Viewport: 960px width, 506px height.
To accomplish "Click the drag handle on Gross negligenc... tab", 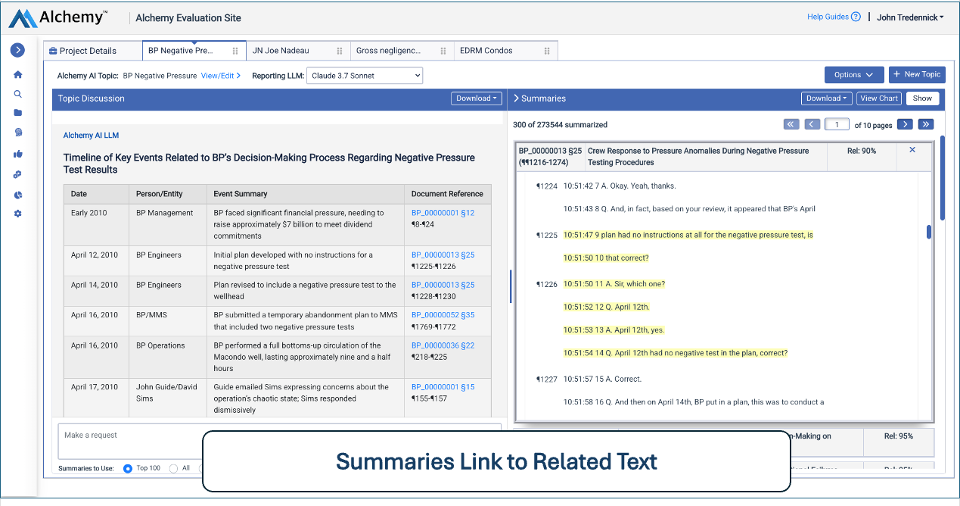I will click(x=443, y=51).
